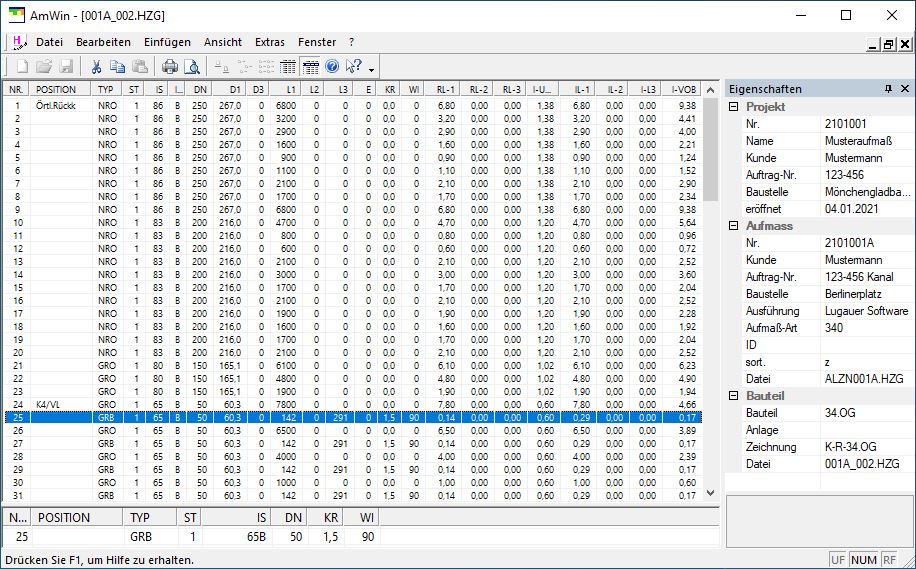
Task: Click the I-VOB column header
Action: pyautogui.click(x=682, y=89)
